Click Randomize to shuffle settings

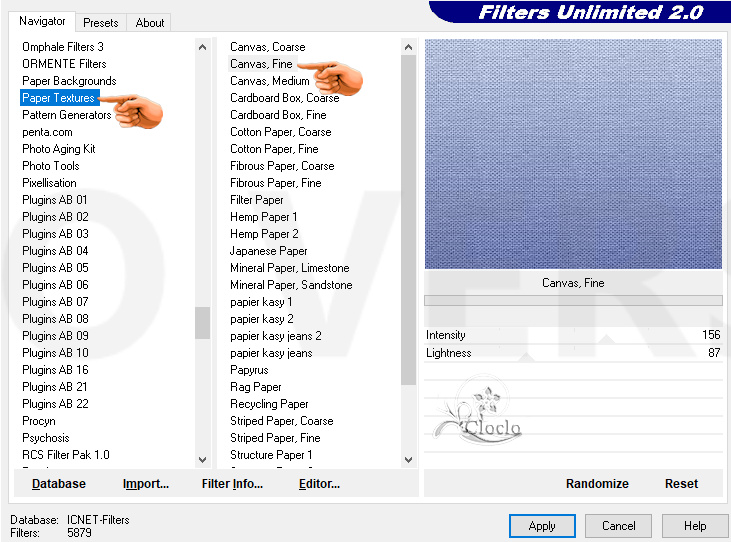(597, 484)
